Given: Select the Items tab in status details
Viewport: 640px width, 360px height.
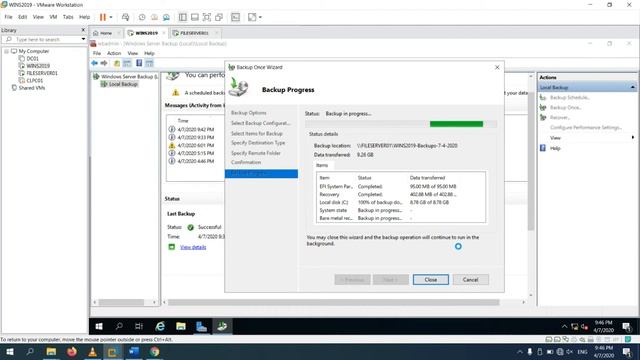Looking at the screenshot, I should click(322, 165).
